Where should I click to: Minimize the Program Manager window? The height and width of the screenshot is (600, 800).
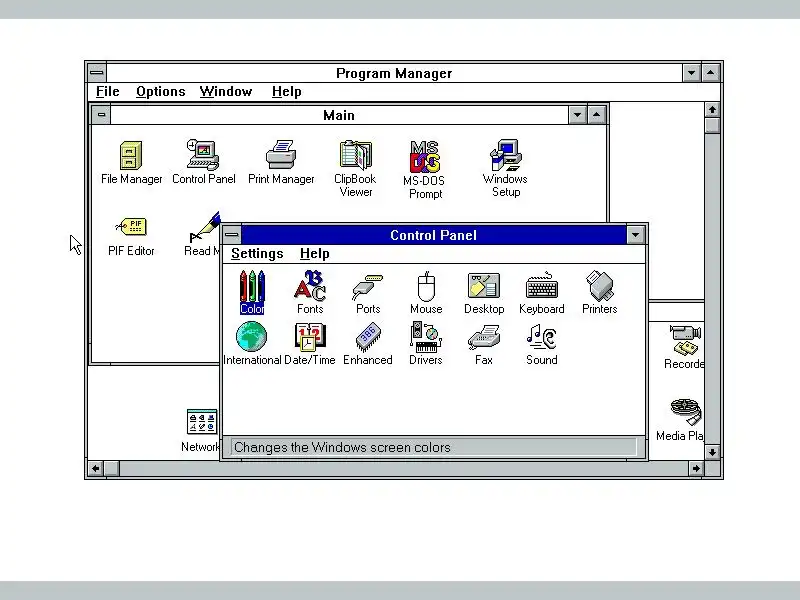click(x=691, y=73)
